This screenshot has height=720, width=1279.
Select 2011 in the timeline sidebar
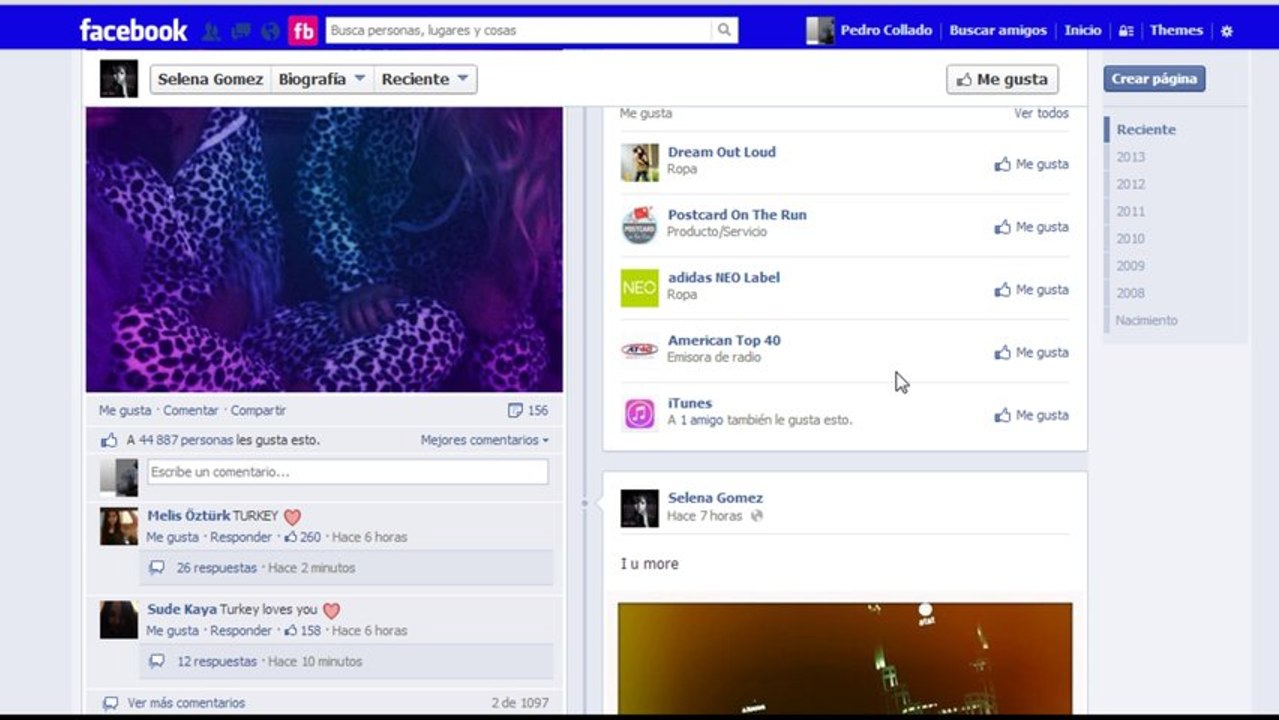(1131, 211)
